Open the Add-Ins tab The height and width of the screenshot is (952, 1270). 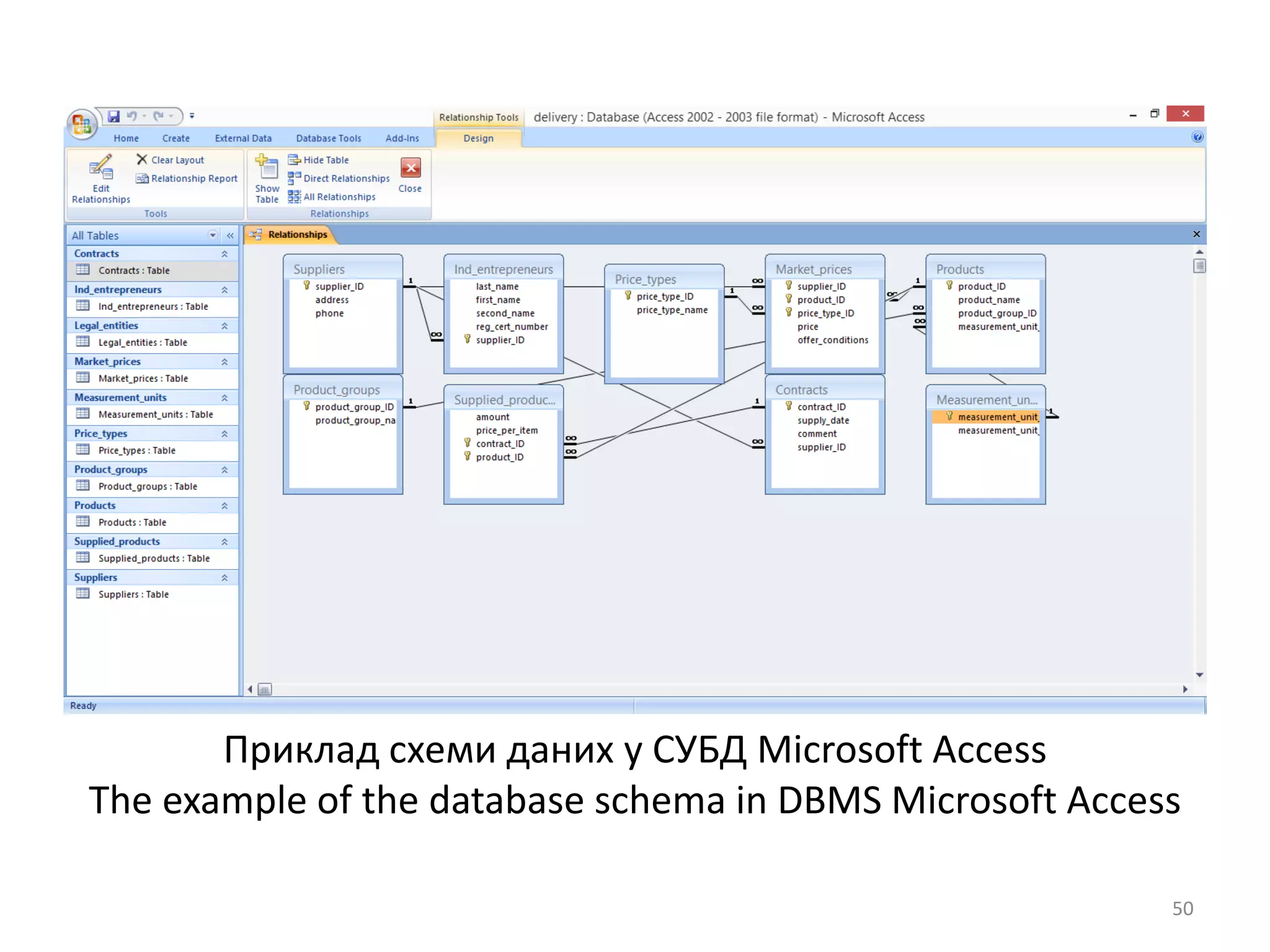coord(402,138)
